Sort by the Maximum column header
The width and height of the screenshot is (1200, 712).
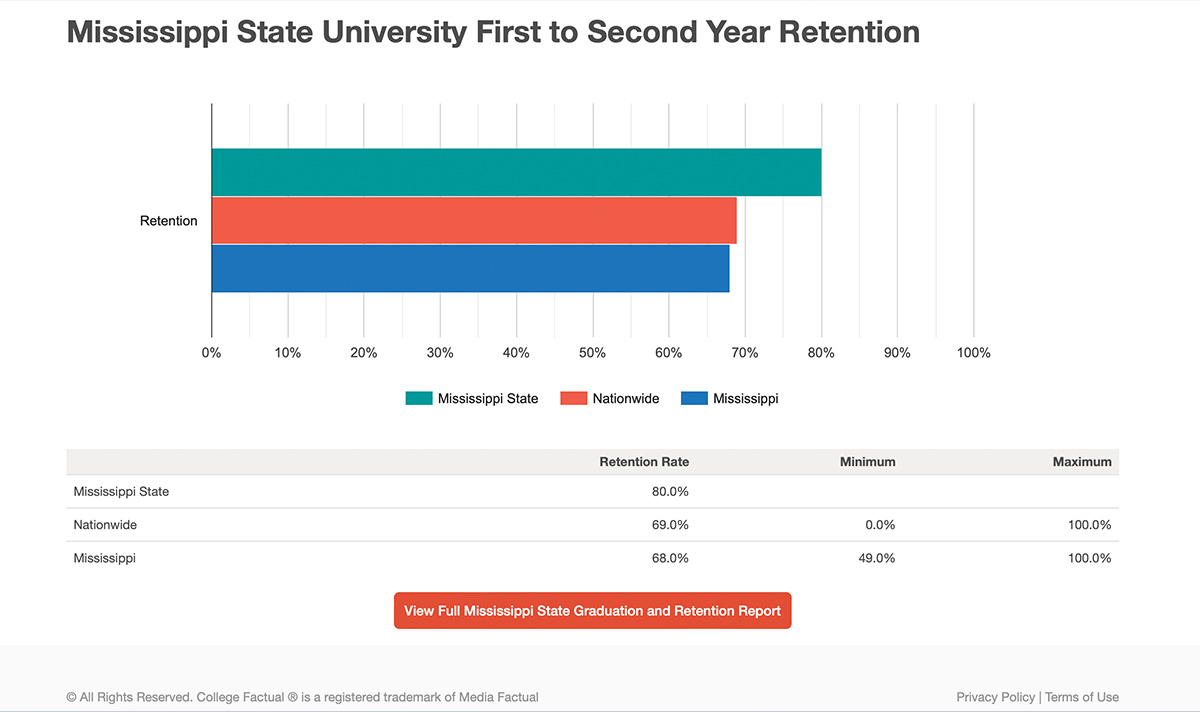tap(1082, 462)
